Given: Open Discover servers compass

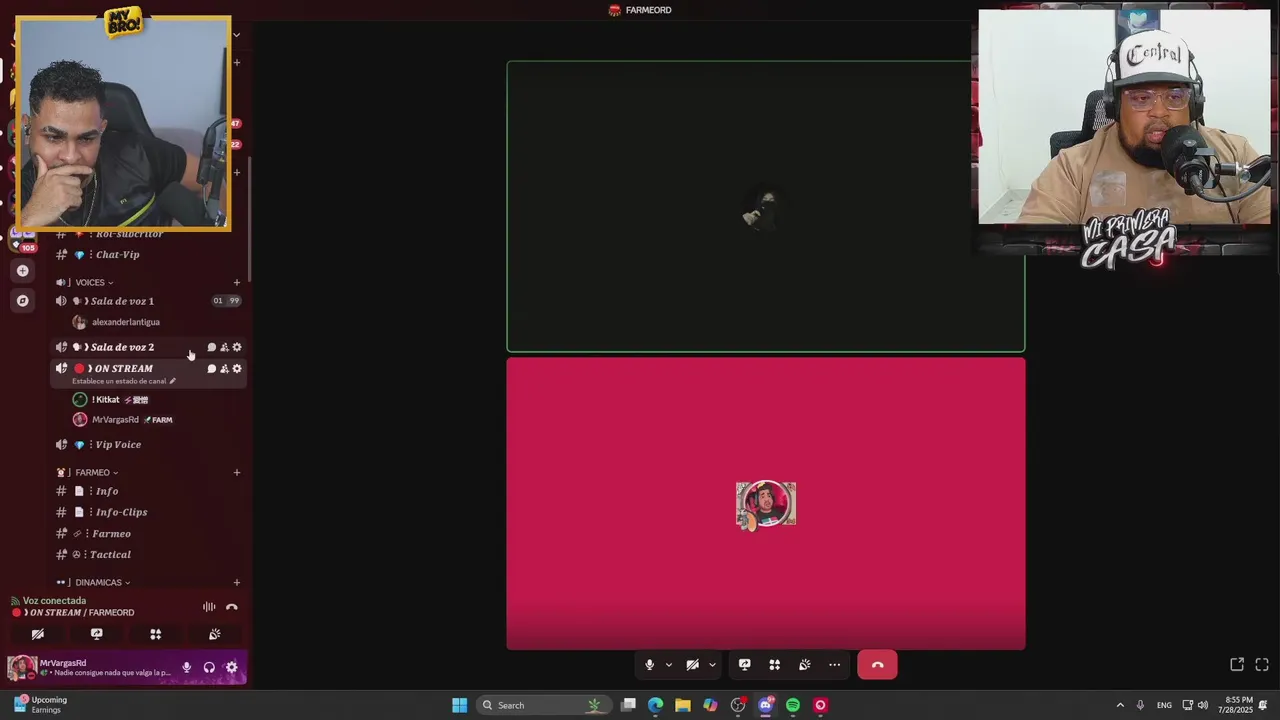Looking at the screenshot, I should 23,300.
